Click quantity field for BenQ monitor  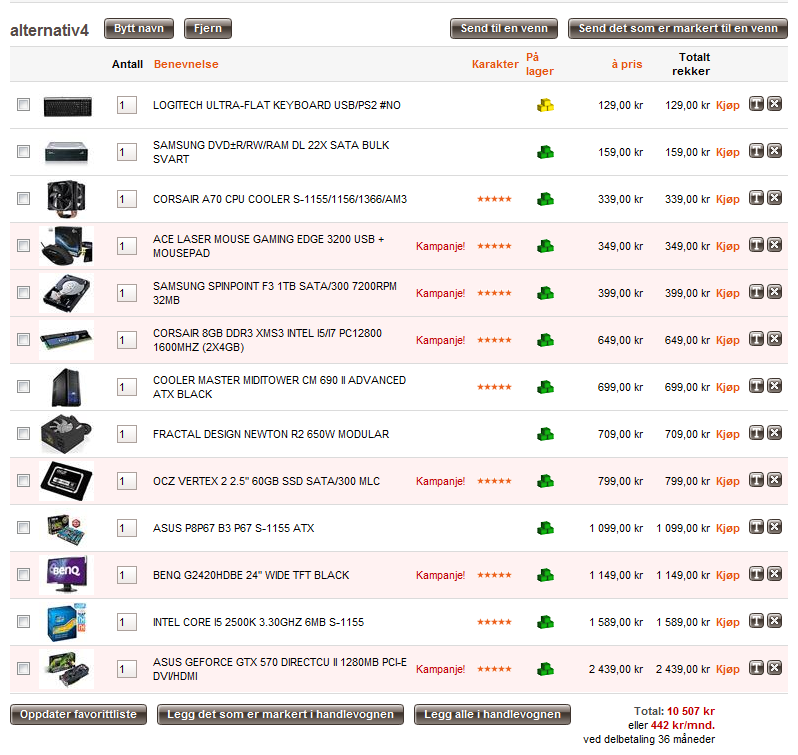(127, 575)
